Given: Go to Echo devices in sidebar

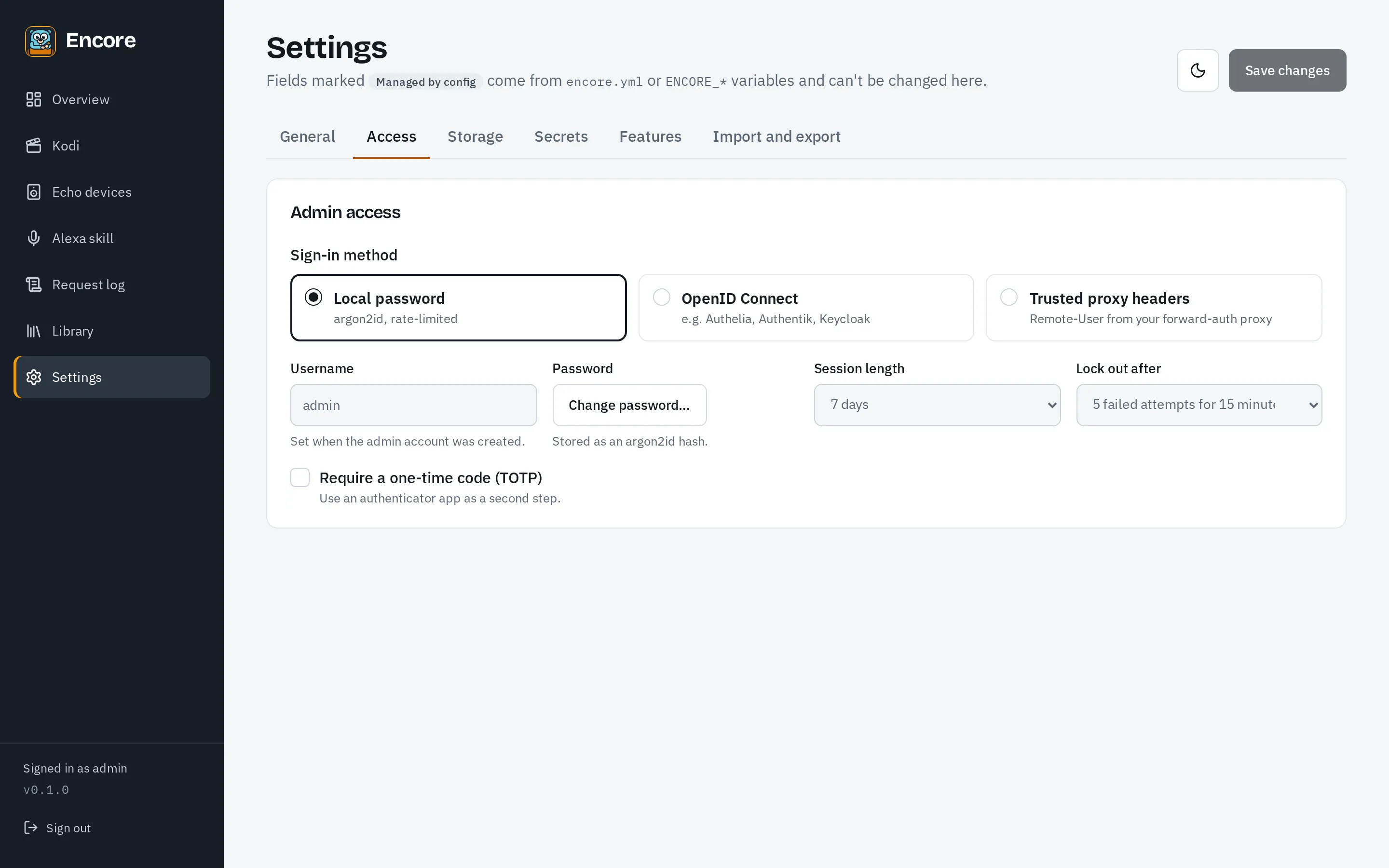Looking at the screenshot, I should (112, 192).
